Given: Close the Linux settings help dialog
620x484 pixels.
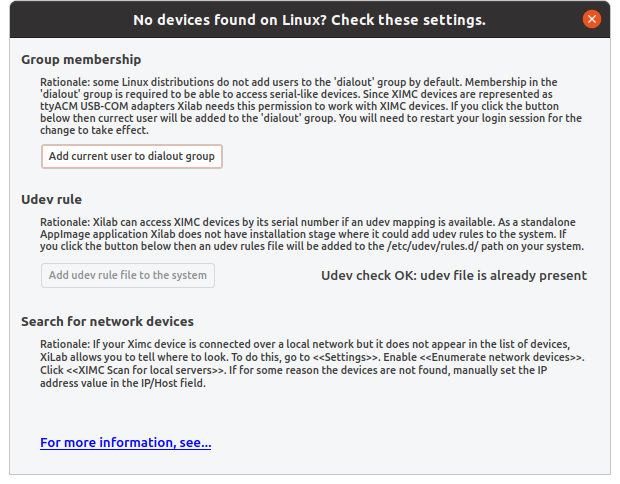Looking at the screenshot, I should click(592, 19).
